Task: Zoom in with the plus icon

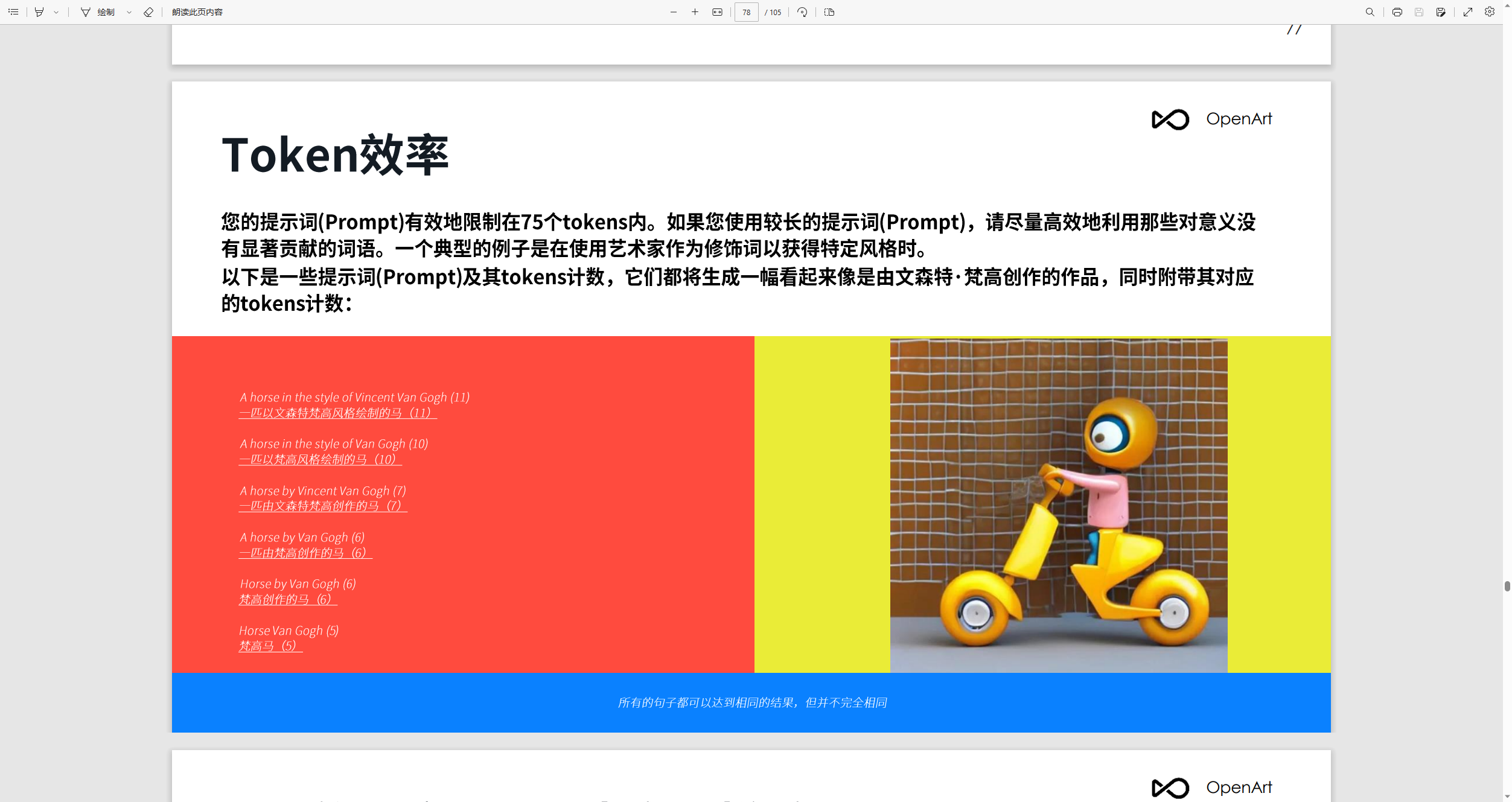Action: click(x=695, y=12)
